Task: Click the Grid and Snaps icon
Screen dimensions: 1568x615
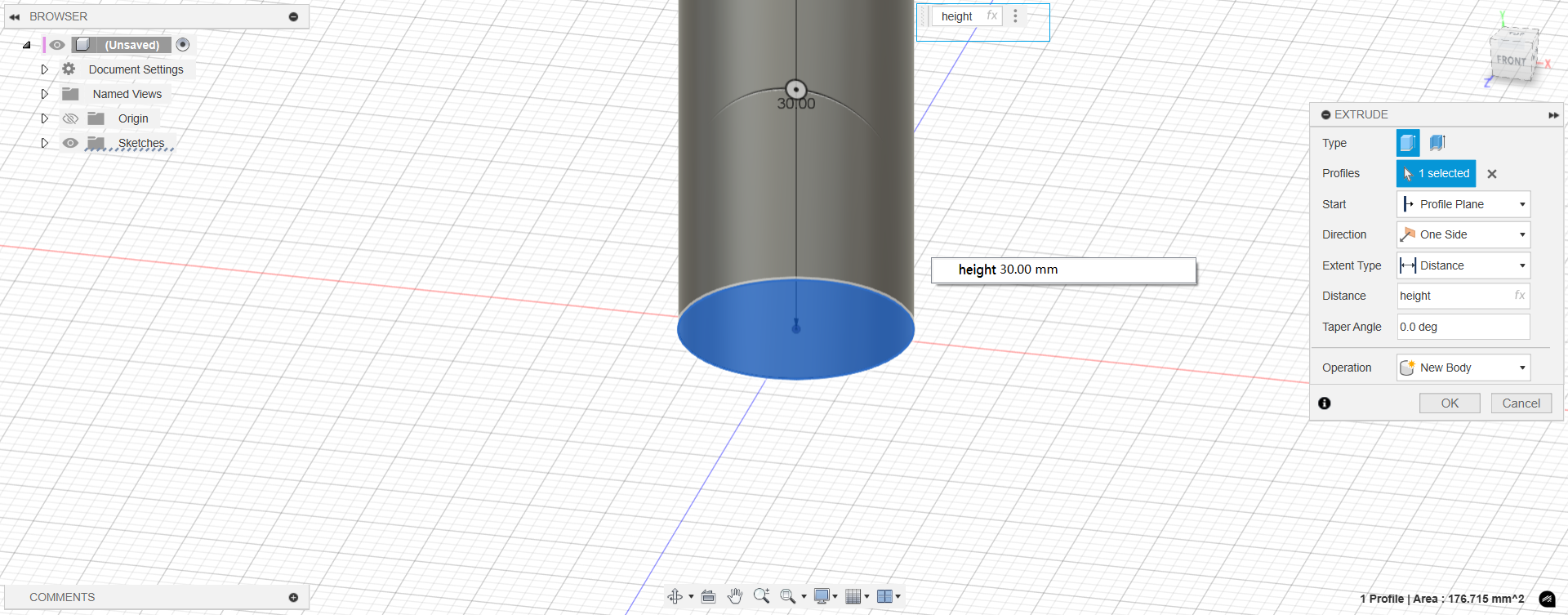Action: coord(853,596)
